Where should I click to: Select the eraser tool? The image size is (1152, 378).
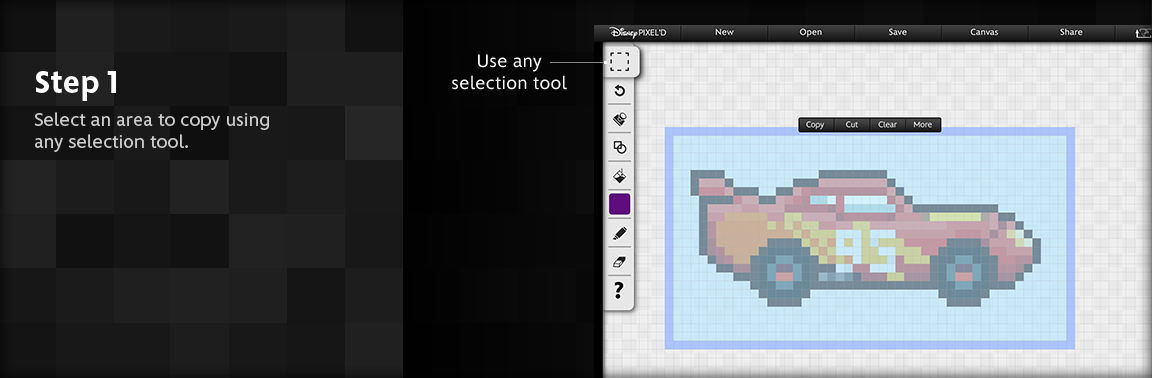click(619, 261)
